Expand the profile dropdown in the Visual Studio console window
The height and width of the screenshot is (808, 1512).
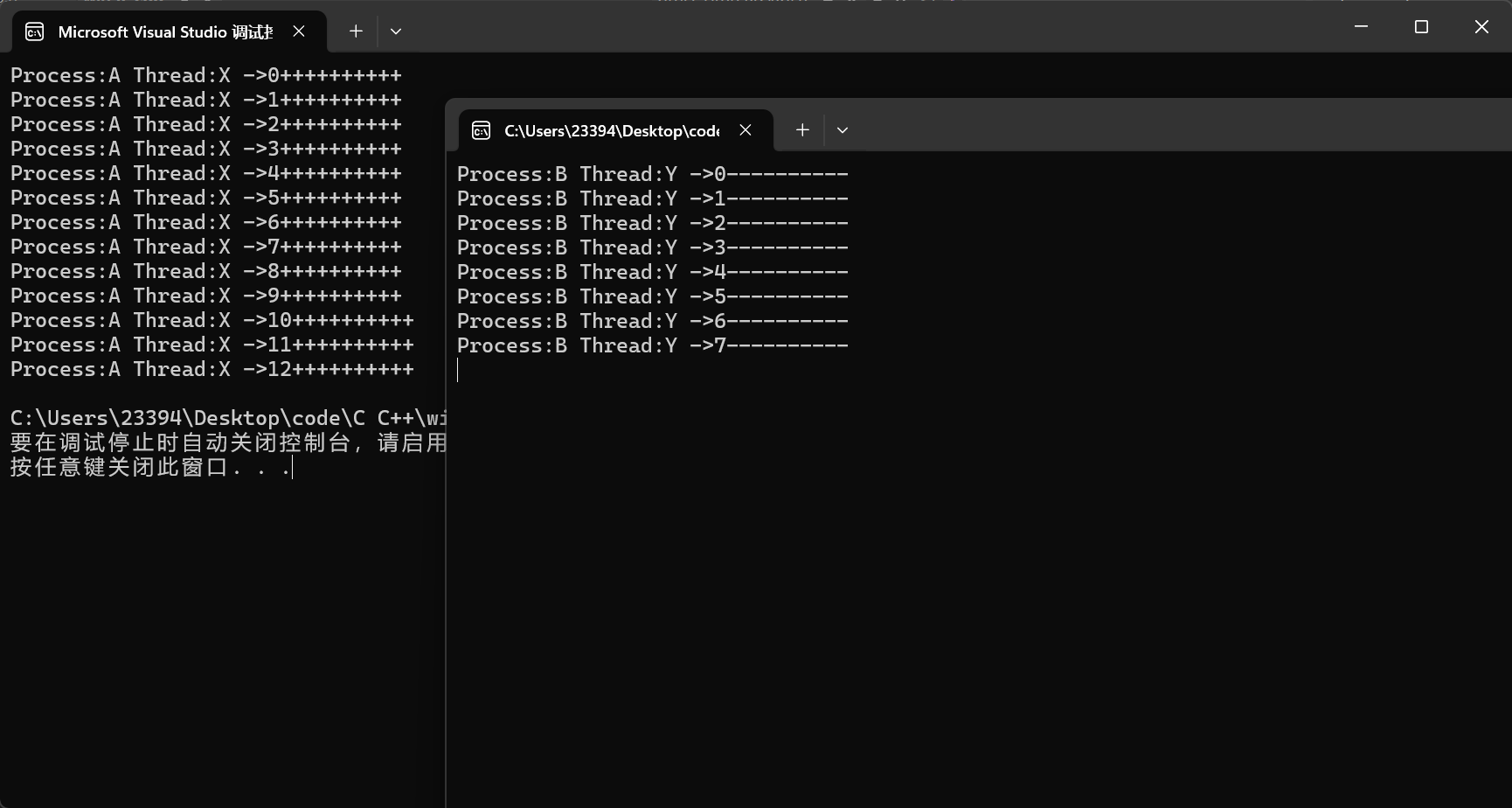pyautogui.click(x=396, y=31)
